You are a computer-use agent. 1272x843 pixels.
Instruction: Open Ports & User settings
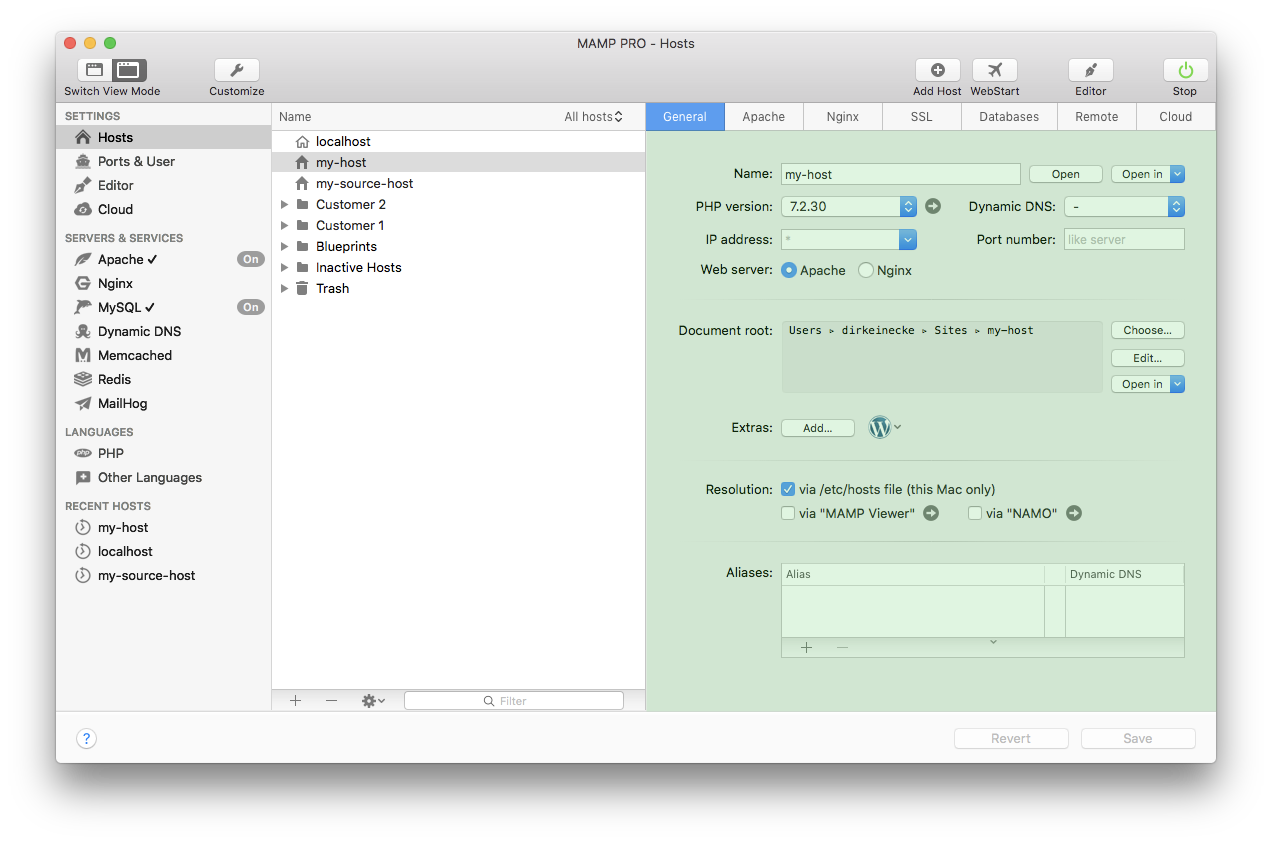coord(164,161)
